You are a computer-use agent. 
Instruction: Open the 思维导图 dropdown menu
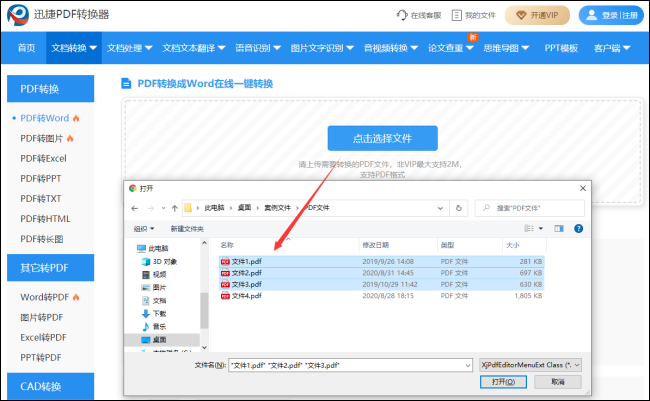point(506,48)
